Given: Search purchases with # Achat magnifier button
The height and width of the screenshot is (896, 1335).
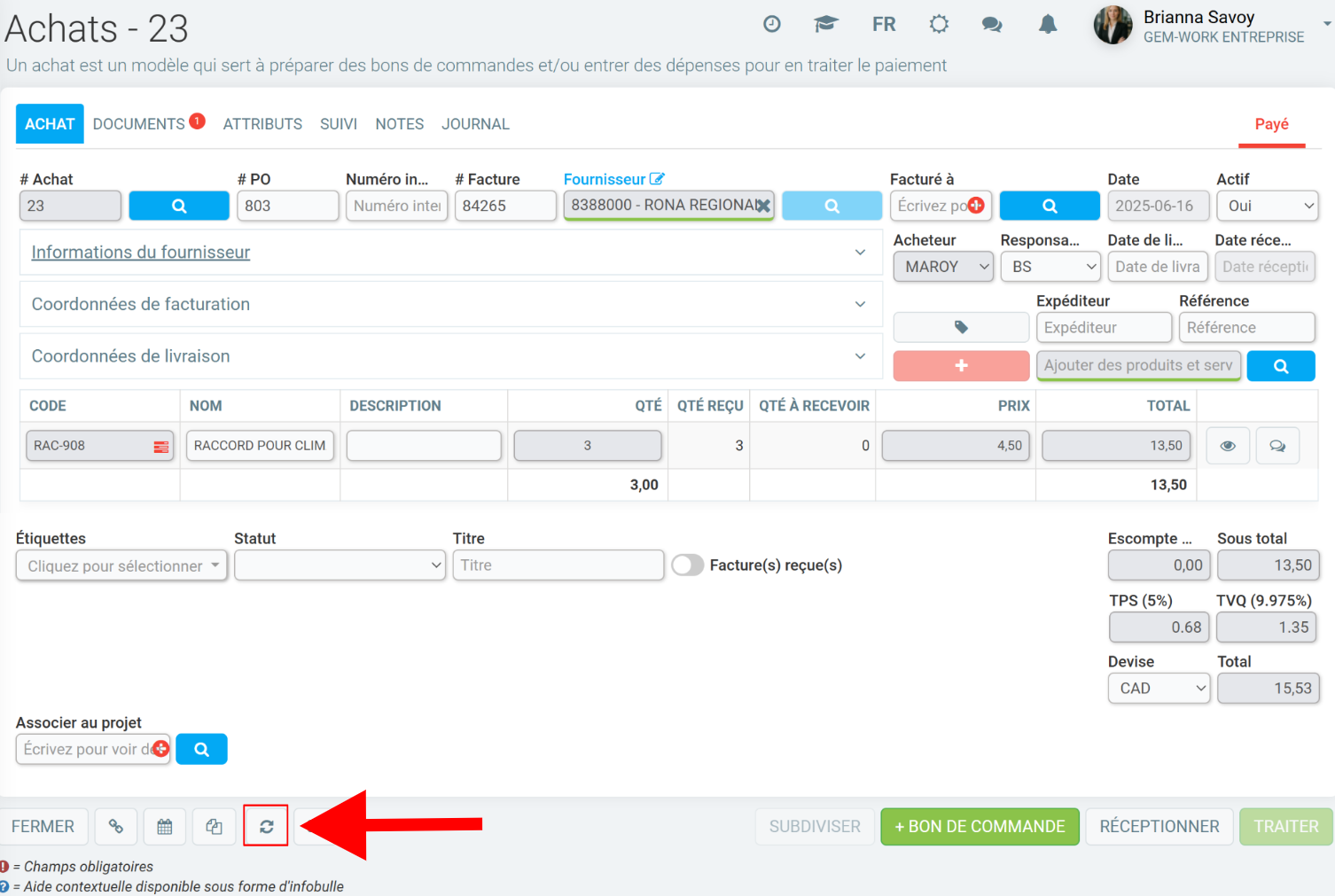Looking at the screenshot, I should pyautogui.click(x=179, y=206).
